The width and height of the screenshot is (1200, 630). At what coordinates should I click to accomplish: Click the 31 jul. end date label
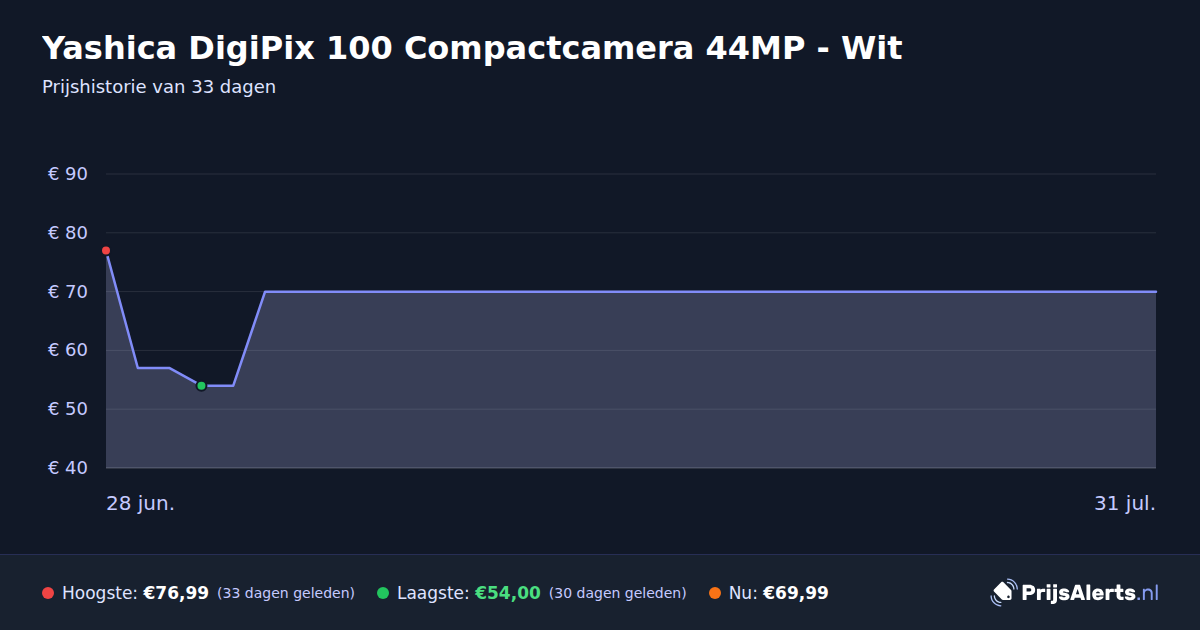1125,504
